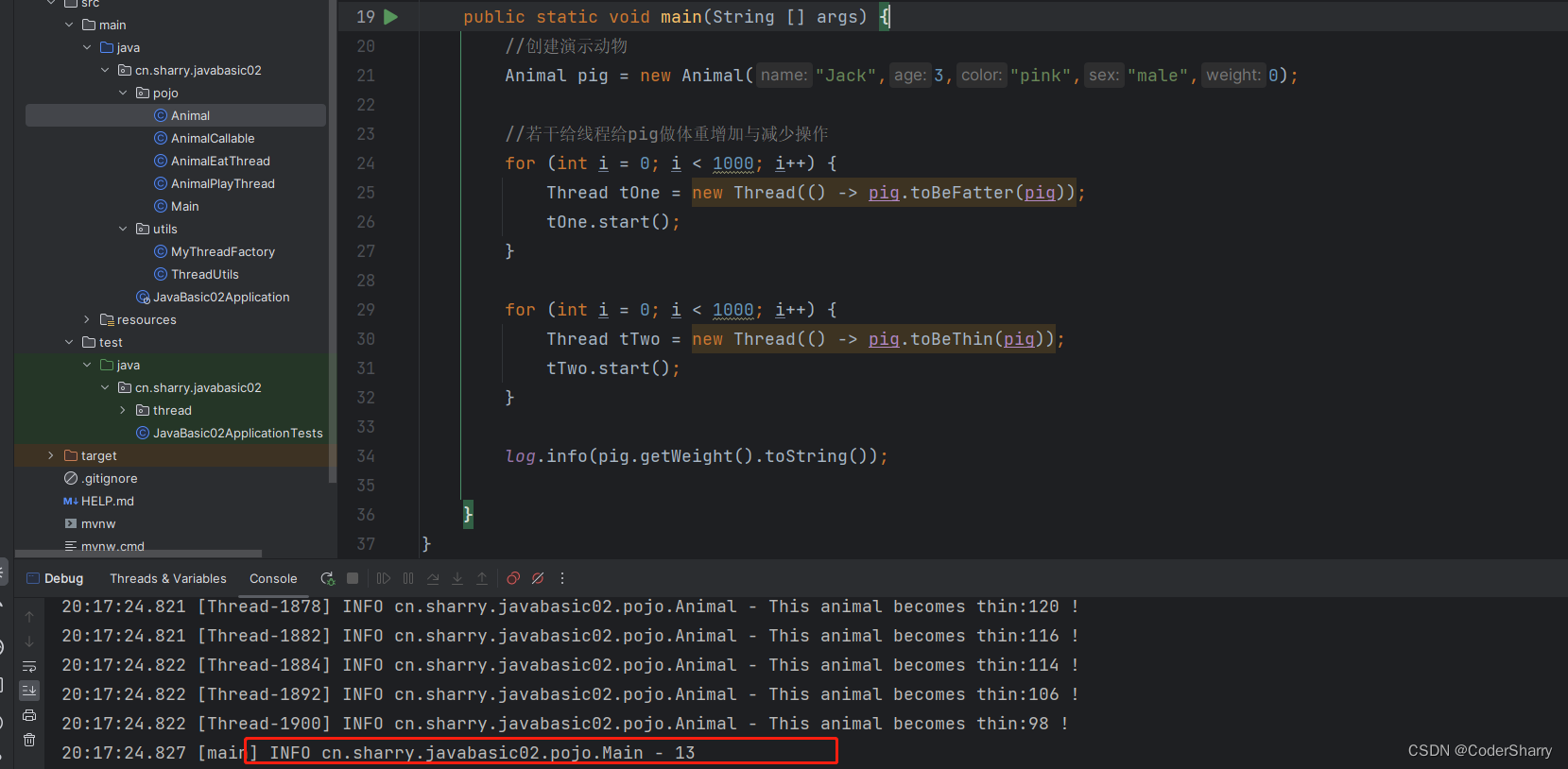
Task: Open the Debug tool window tab
Action: tap(55, 578)
